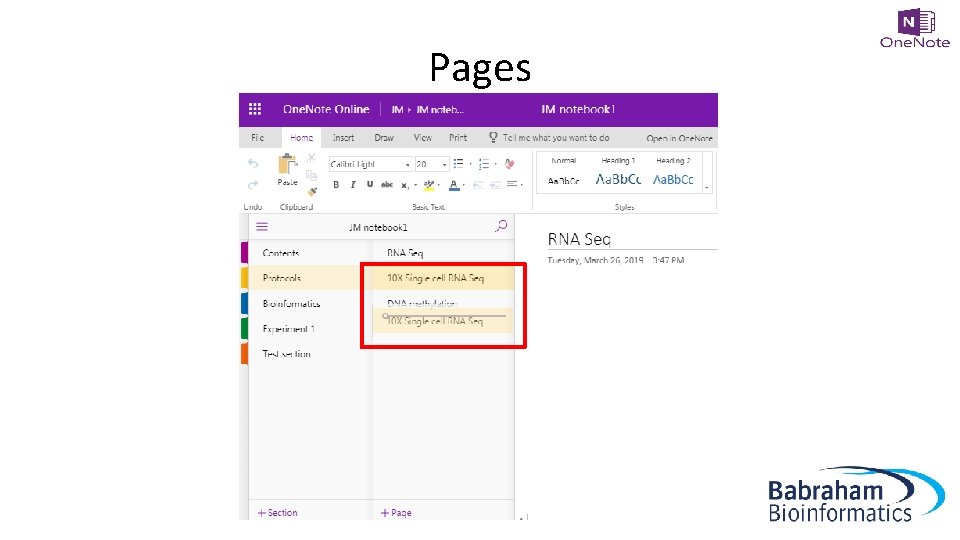This screenshot has width=960, height=540.
Task: Toggle navigation pane hamburger icon
Action: [x=262, y=227]
